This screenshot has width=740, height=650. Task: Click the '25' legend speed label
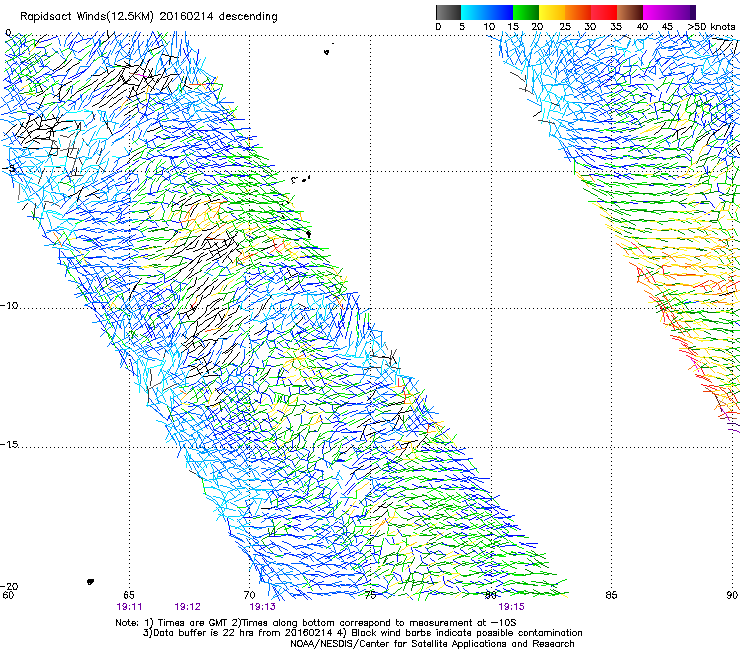pyautogui.click(x=565, y=27)
